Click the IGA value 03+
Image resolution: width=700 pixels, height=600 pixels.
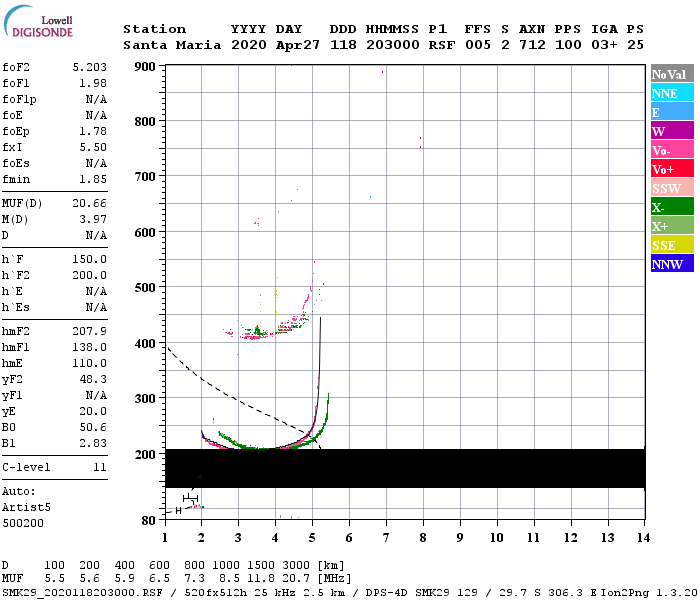[x=604, y=45]
